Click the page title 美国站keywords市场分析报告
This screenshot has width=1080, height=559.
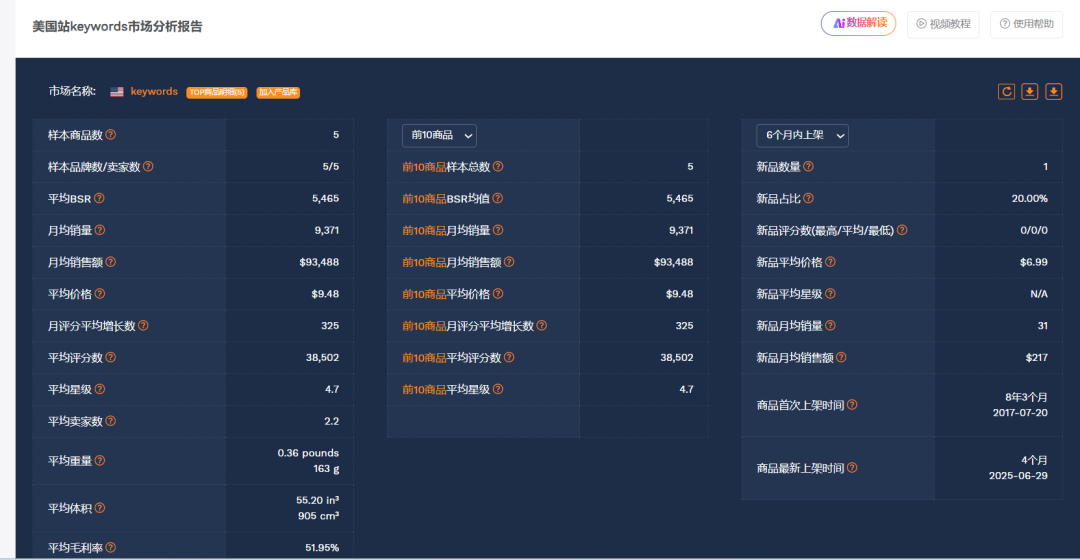tap(117, 26)
